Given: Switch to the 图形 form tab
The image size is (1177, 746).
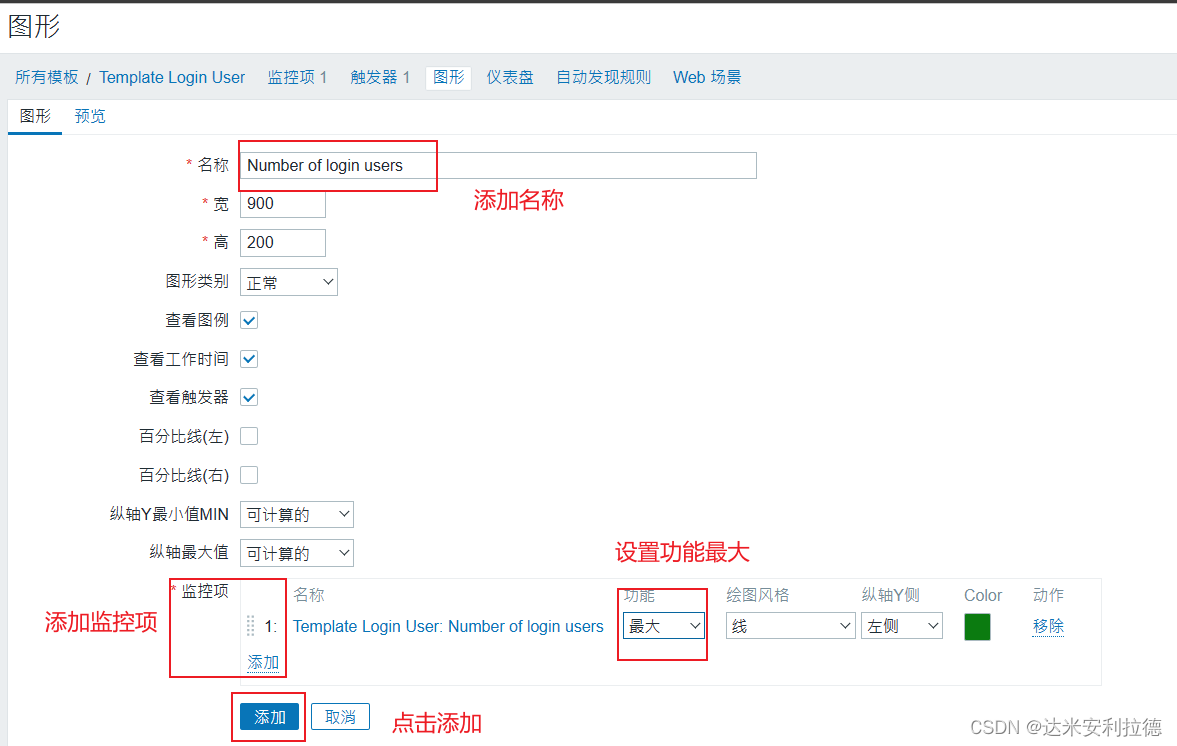Looking at the screenshot, I should (x=35, y=116).
